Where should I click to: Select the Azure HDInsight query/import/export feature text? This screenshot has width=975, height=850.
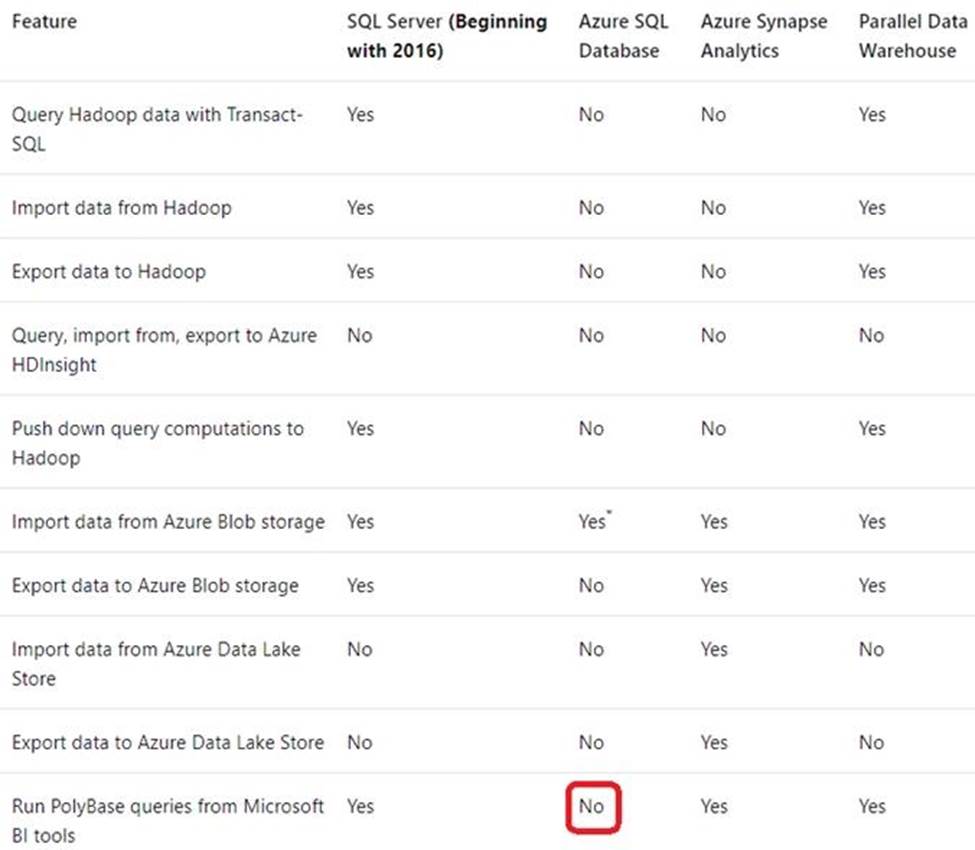pos(164,350)
